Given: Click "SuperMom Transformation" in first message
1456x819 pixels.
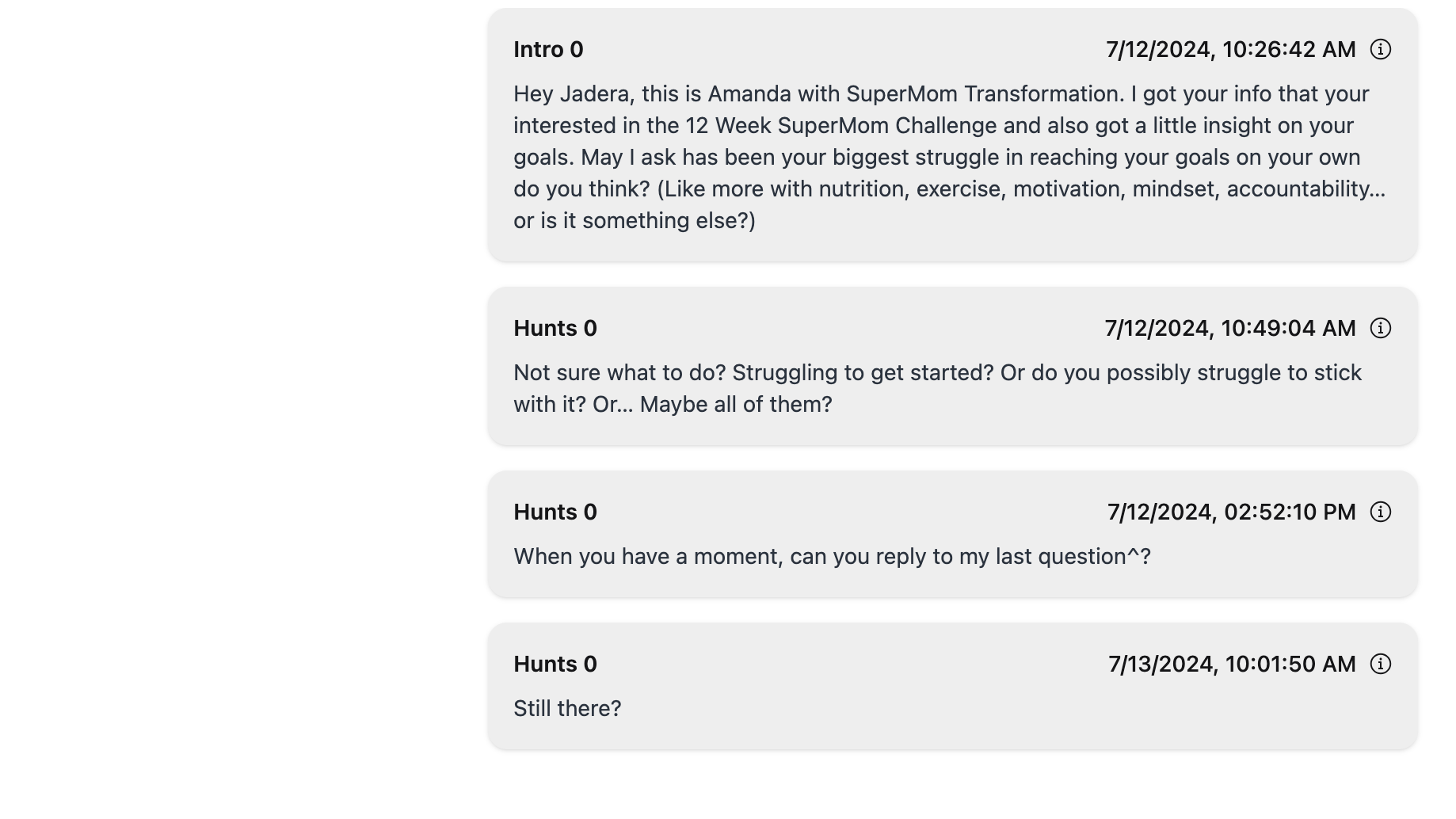Looking at the screenshot, I should [985, 94].
